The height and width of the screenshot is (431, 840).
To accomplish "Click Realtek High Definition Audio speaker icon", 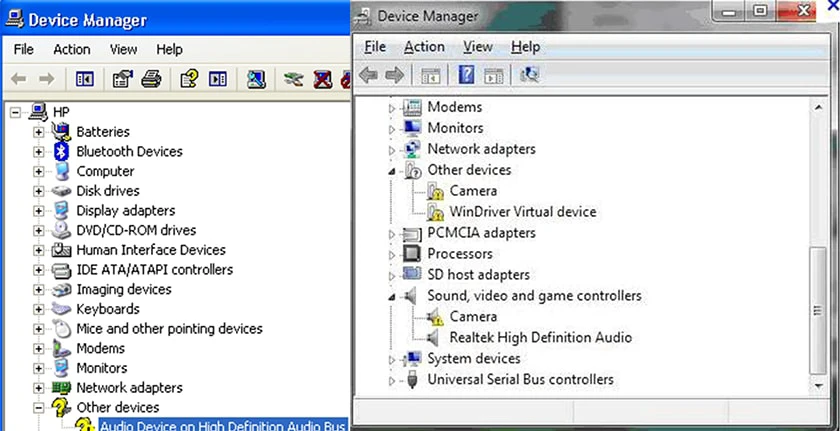I will click(x=433, y=338).
